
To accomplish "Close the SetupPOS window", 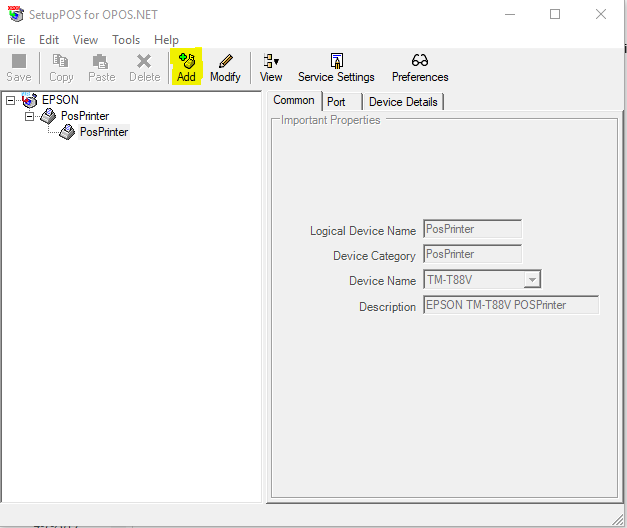I will click(x=601, y=14).
